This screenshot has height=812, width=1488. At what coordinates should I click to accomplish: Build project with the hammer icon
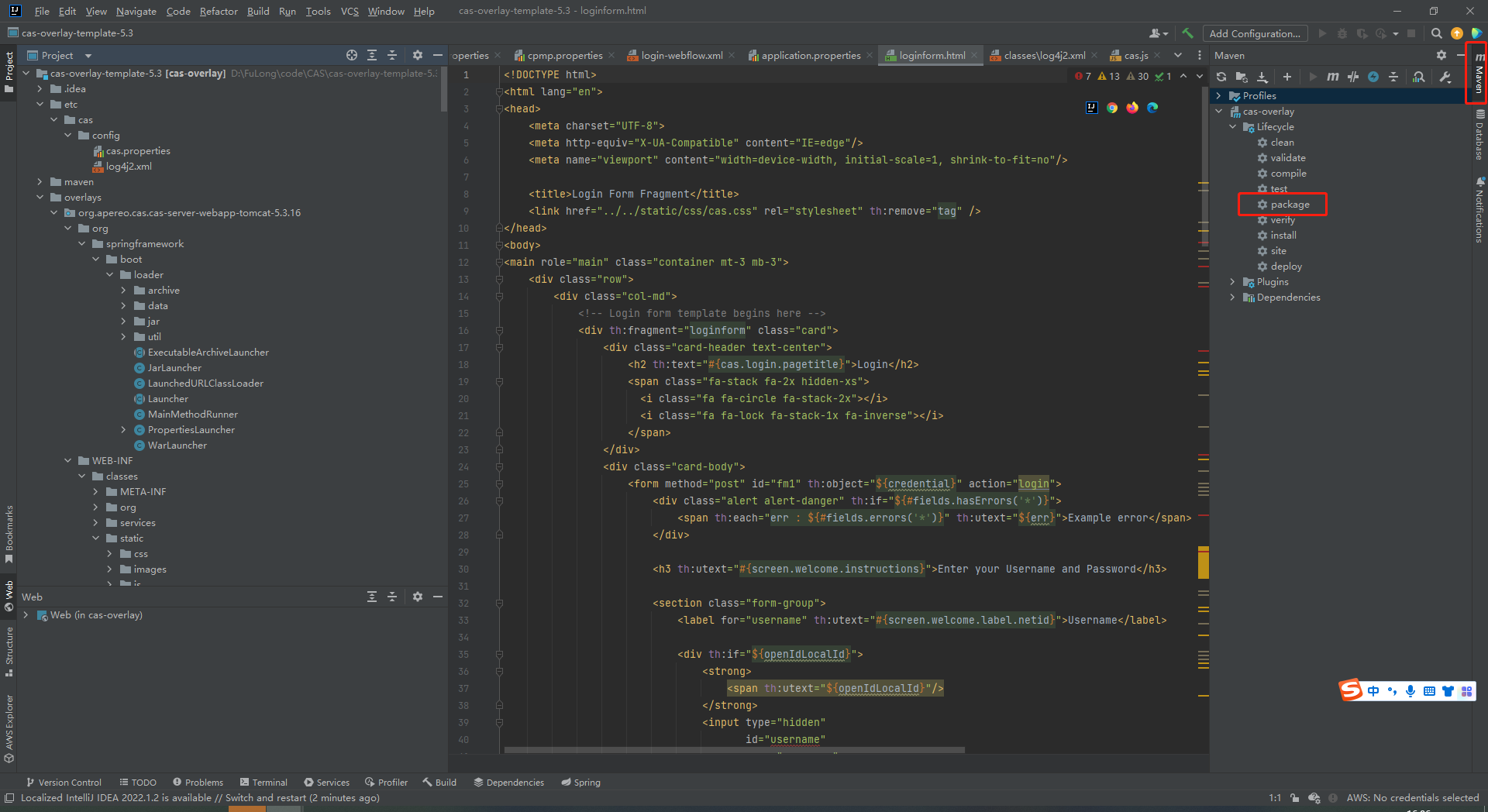[1187, 33]
